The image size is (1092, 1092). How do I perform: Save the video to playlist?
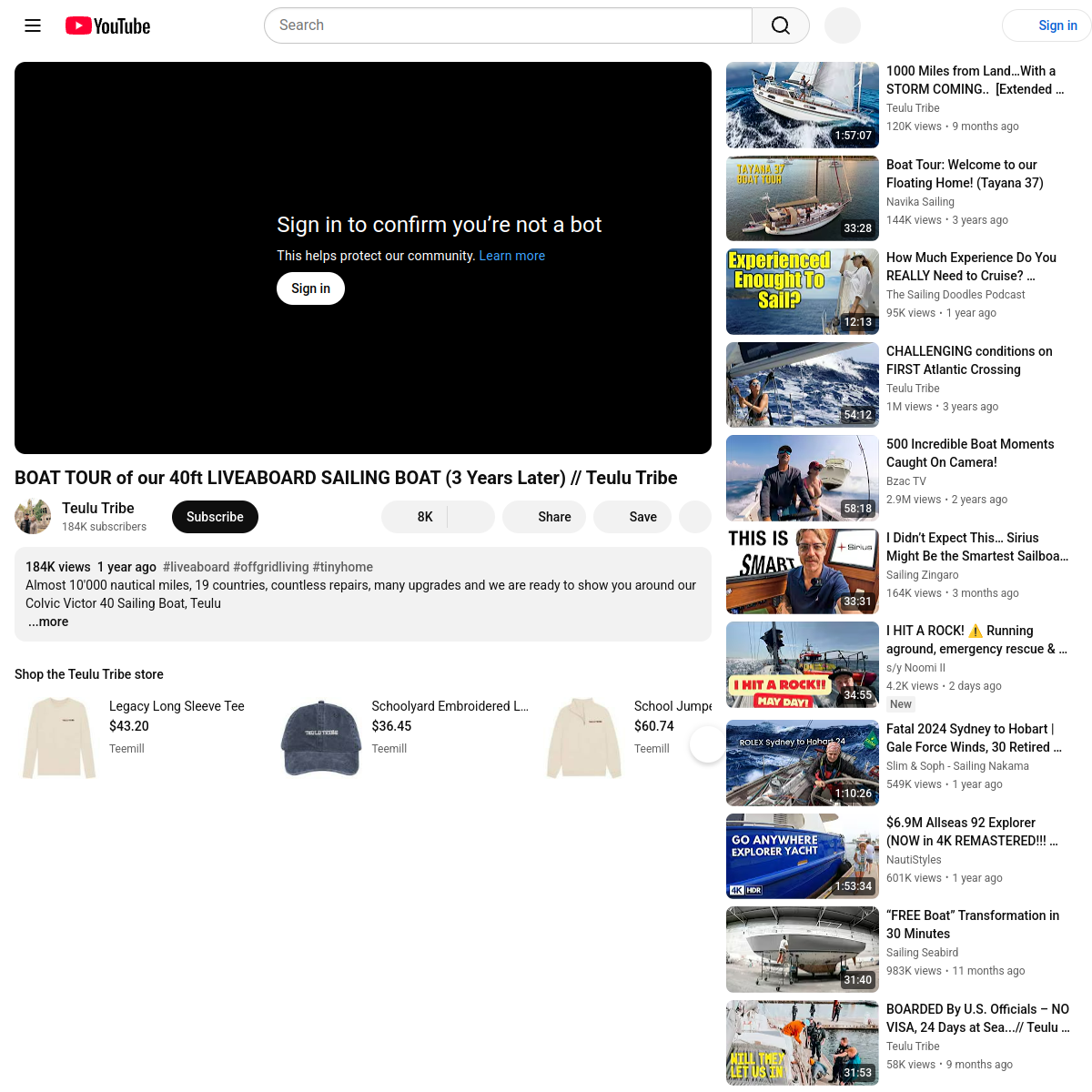point(632,517)
